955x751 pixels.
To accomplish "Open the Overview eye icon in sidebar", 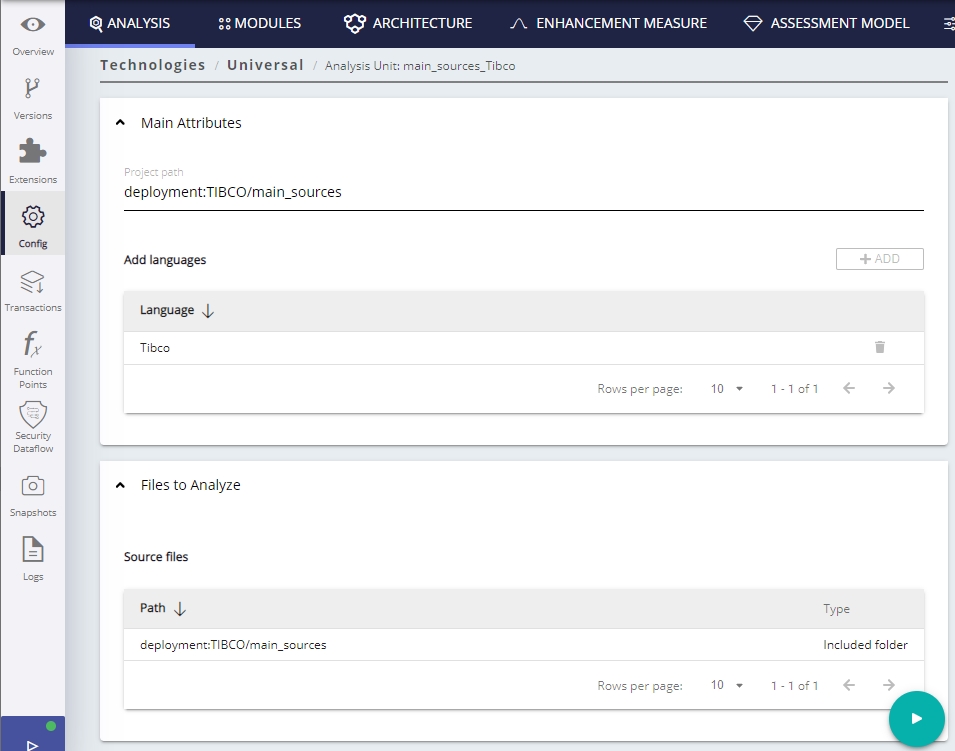I will 32,25.
